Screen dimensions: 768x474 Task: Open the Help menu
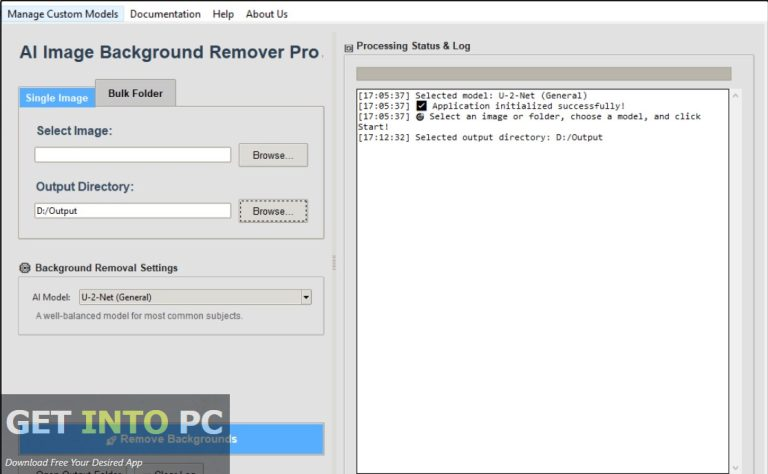[x=223, y=14]
